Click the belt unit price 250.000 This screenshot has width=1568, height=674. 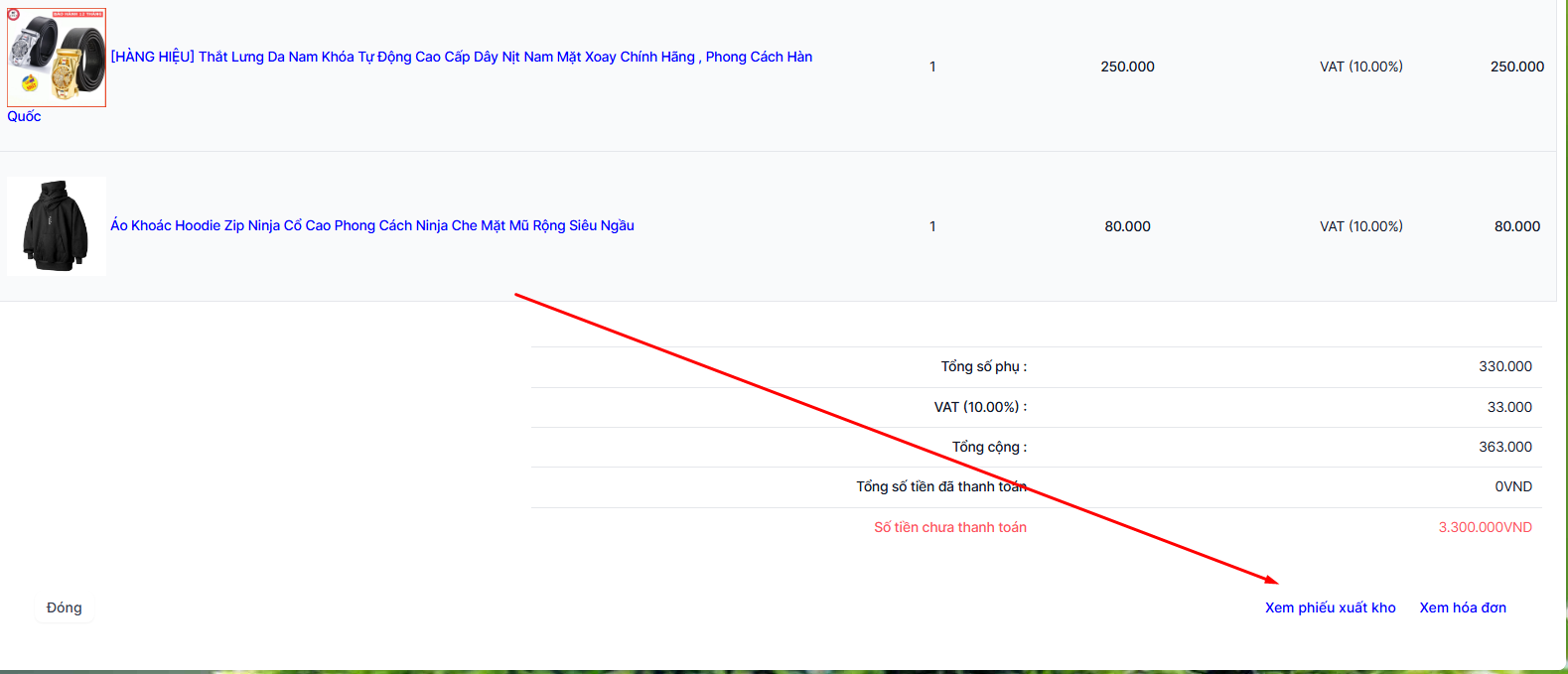coord(1127,67)
